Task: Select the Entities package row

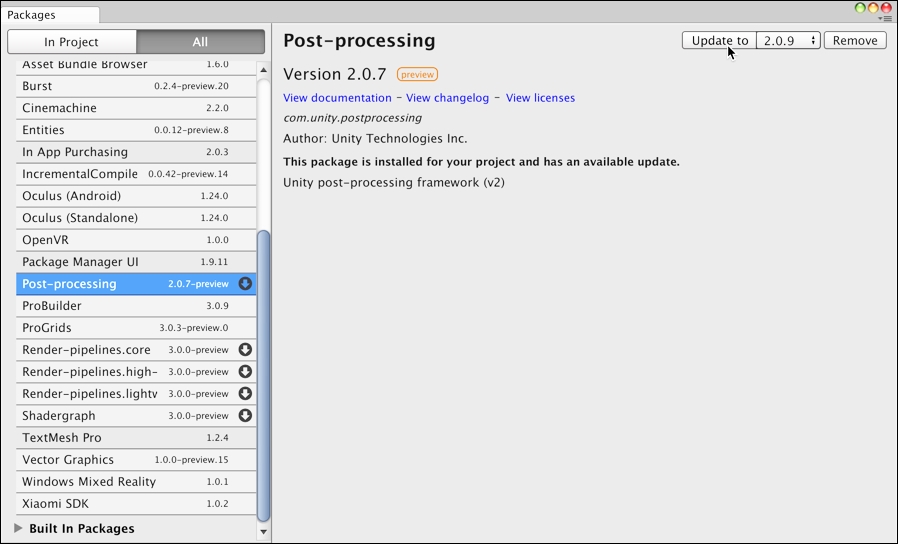Action: [x=136, y=130]
